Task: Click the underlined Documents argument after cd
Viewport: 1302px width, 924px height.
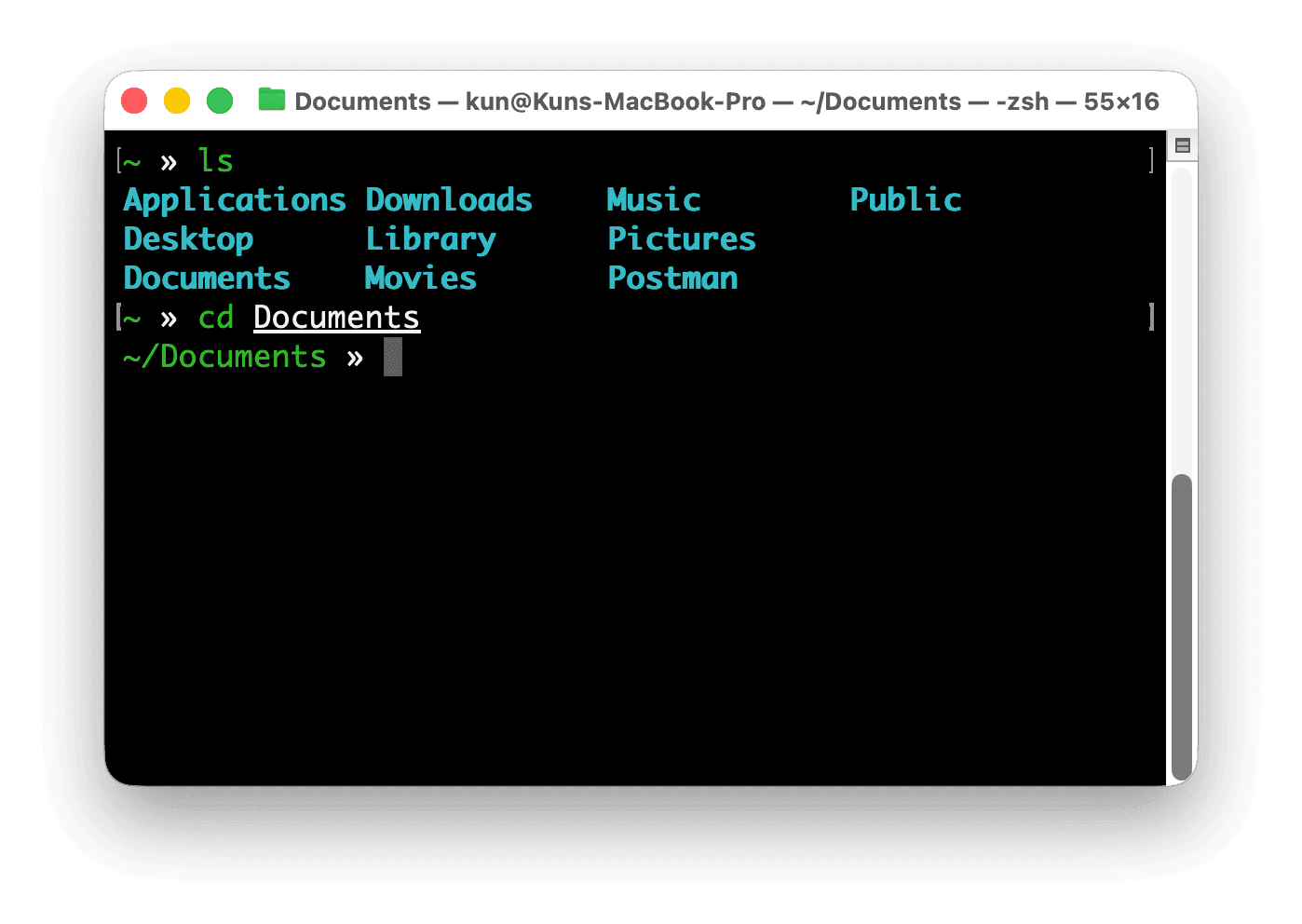Action: 336,318
